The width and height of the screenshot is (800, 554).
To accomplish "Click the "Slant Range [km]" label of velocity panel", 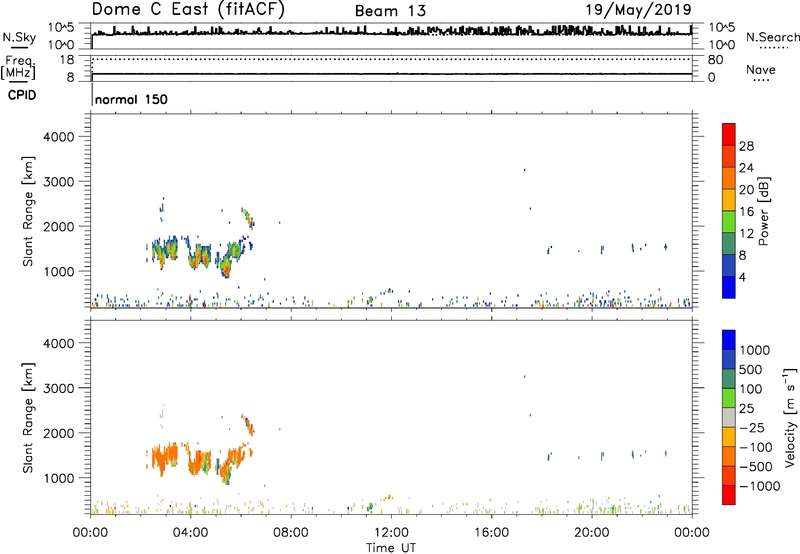I will pos(28,418).
